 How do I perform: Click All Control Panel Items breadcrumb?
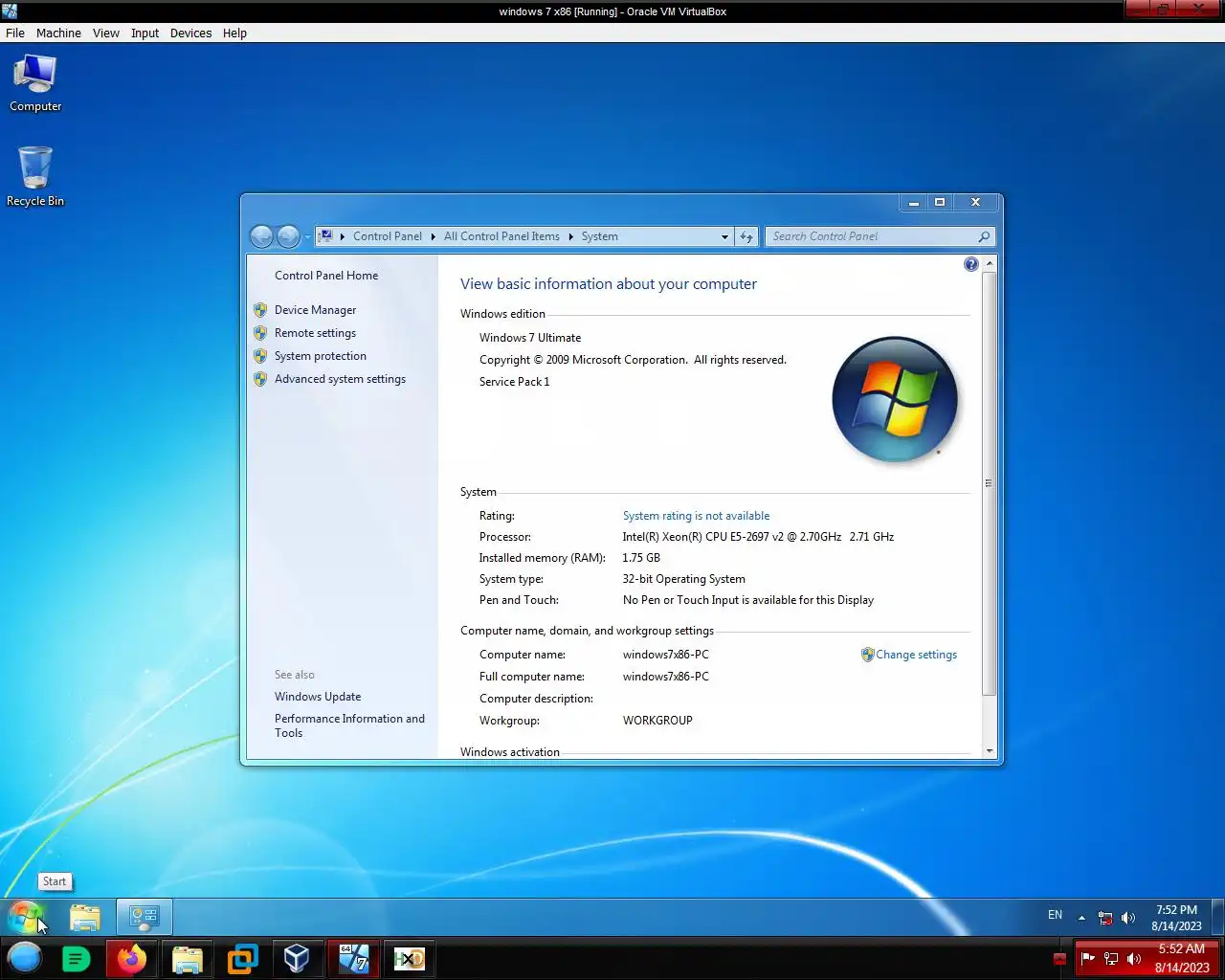pyautogui.click(x=501, y=236)
